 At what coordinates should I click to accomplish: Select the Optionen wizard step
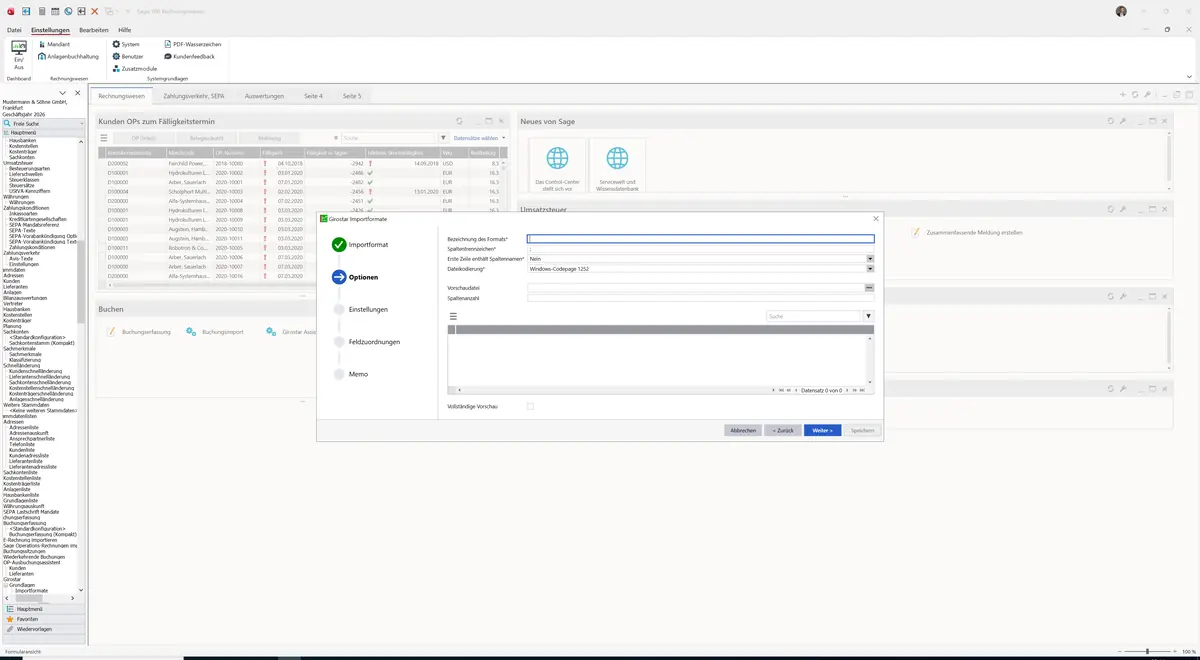pyautogui.click(x=355, y=277)
